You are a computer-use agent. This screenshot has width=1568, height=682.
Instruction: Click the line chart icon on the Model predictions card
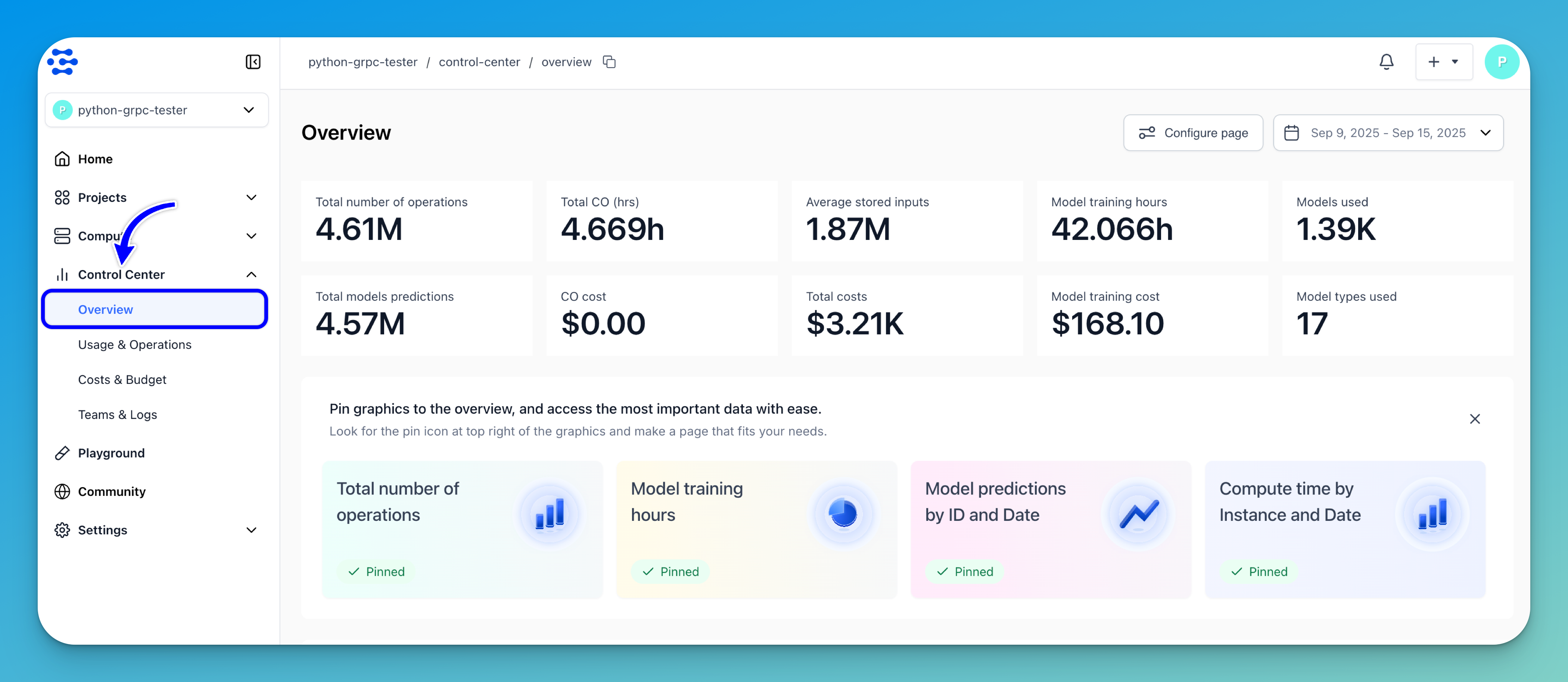(1138, 514)
